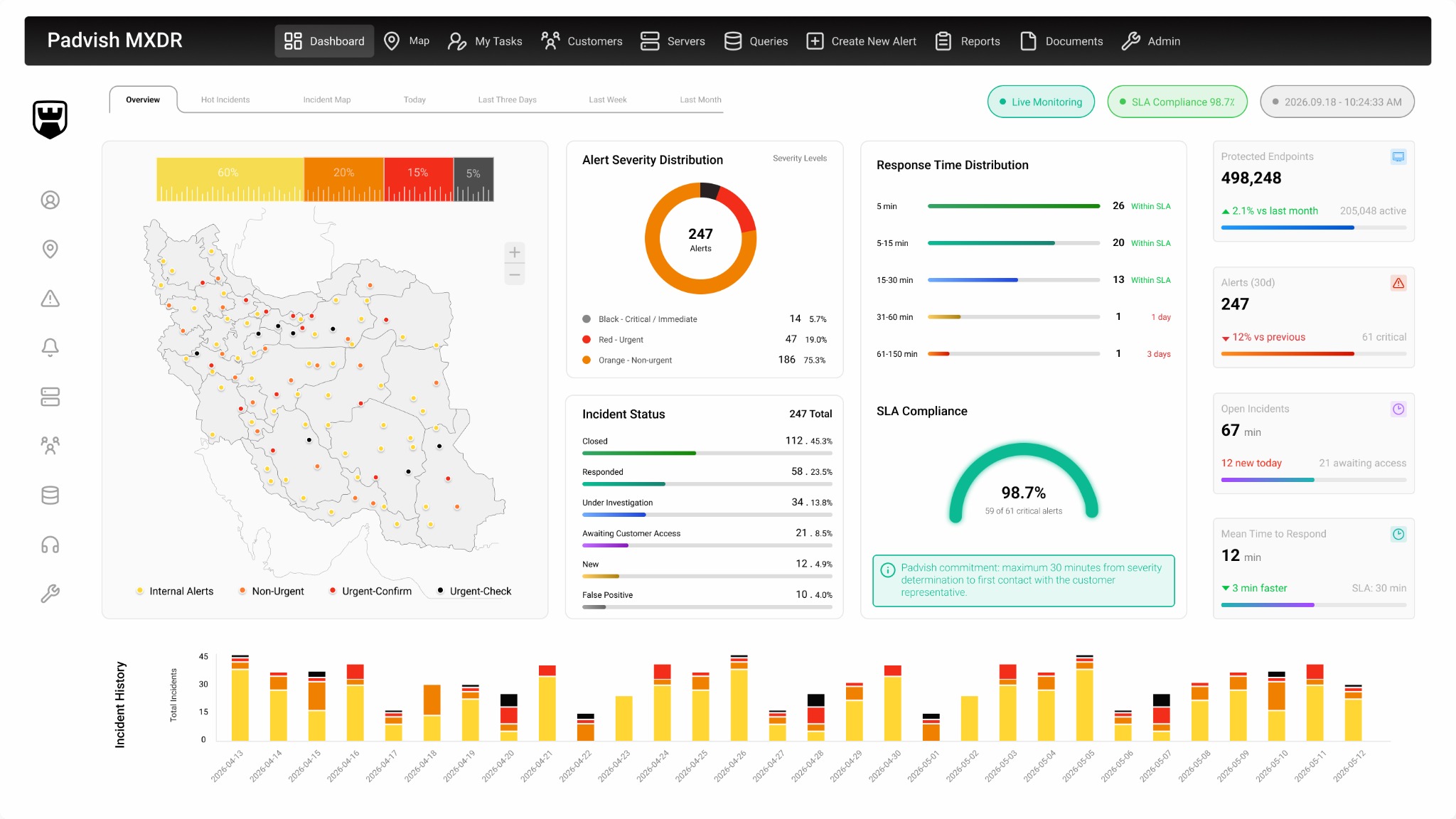Image resolution: width=1456 pixels, height=819 pixels.
Task: Open the support headphones sidebar icon
Action: (50, 545)
